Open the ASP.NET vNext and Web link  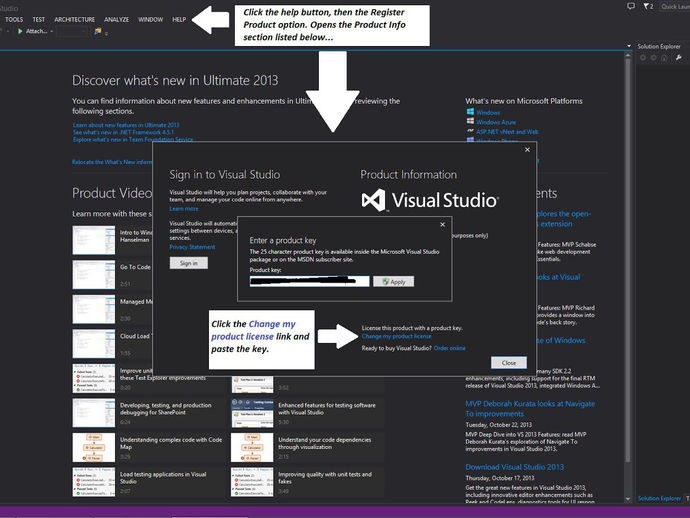(x=507, y=132)
